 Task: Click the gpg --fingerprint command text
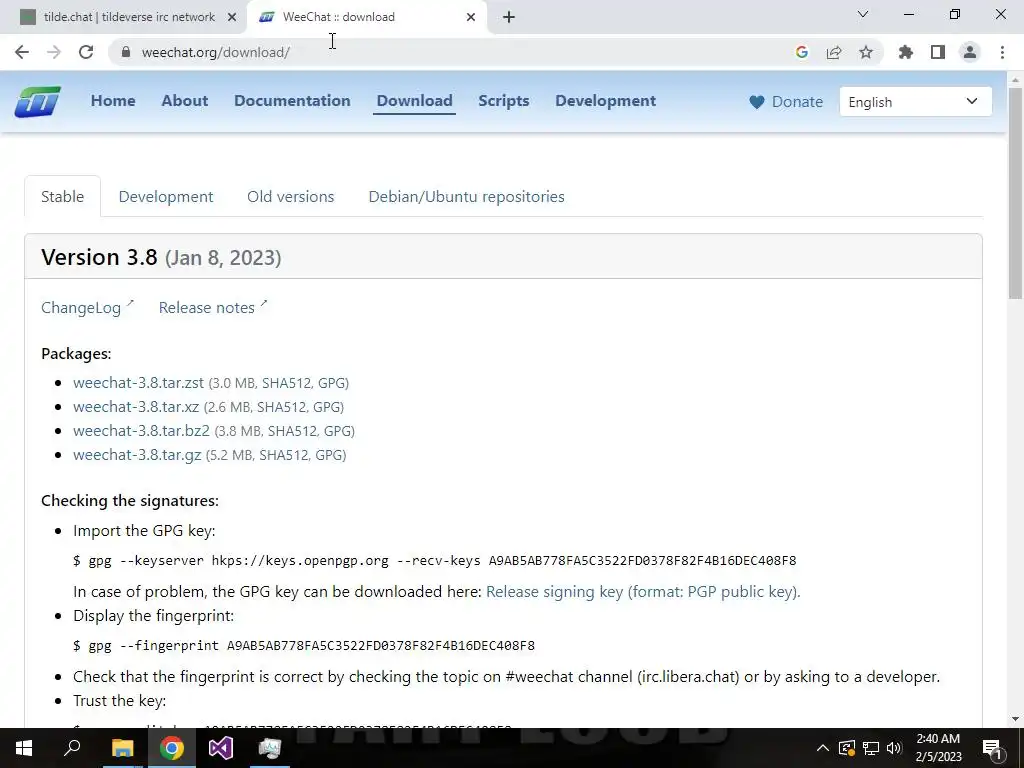pos(304,646)
